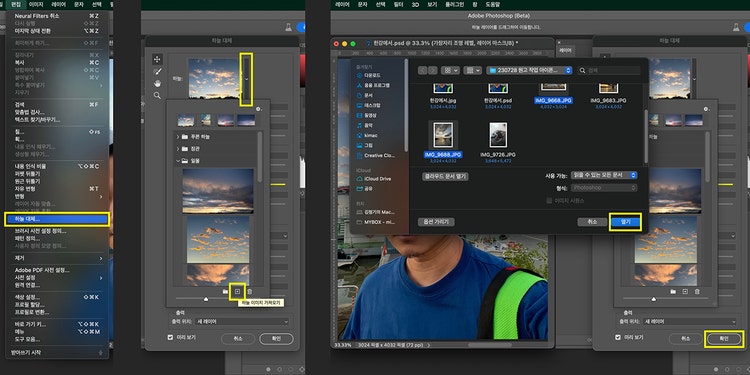Click 취소 next to 열기 in file dialog
Screen dimensions: 750x375
592,222
